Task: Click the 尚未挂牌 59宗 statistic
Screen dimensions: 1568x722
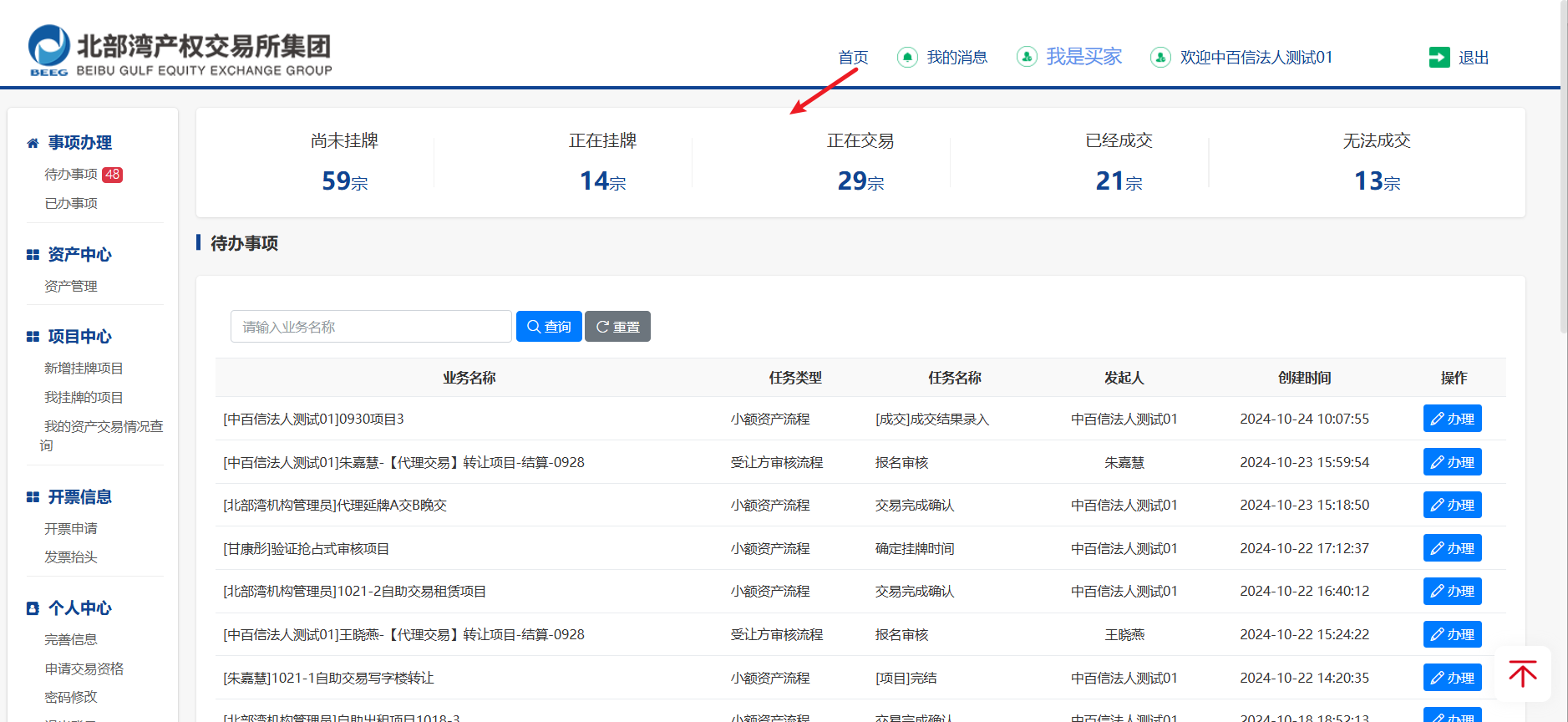Action: pos(344,163)
